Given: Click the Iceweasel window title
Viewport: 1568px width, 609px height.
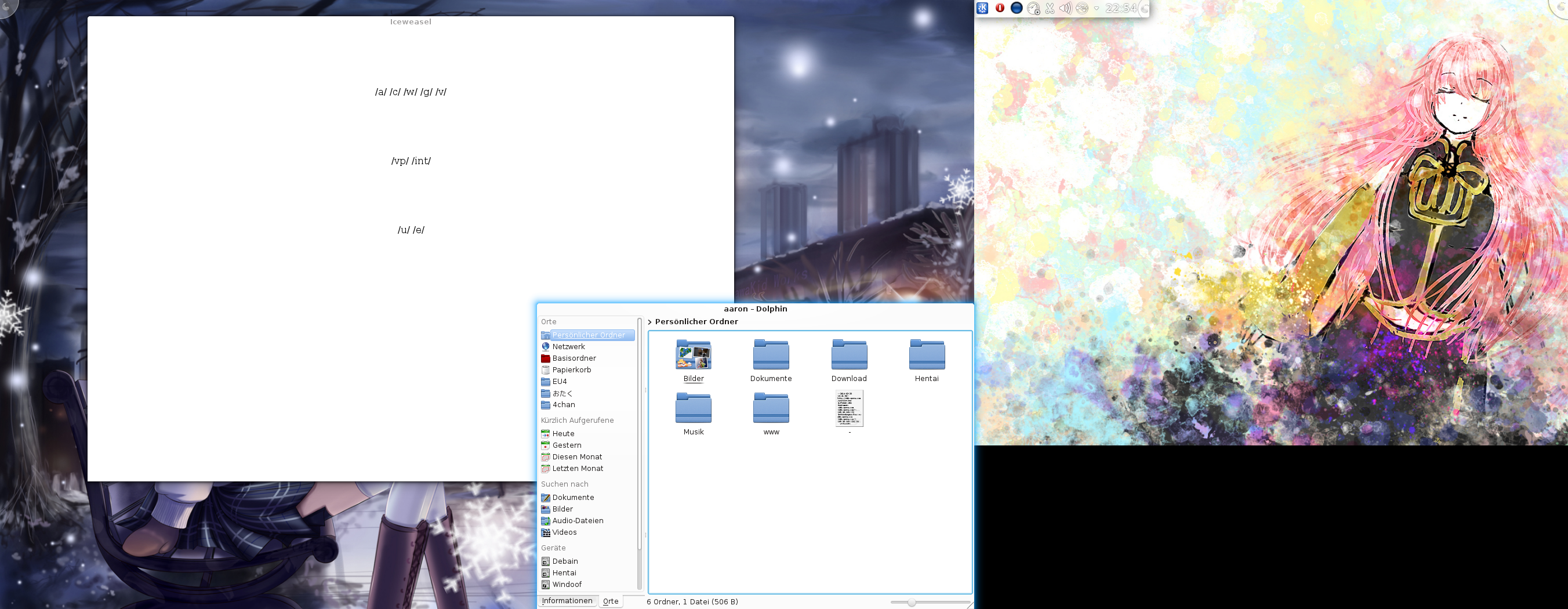Looking at the screenshot, I should click(x=411, y=22).
